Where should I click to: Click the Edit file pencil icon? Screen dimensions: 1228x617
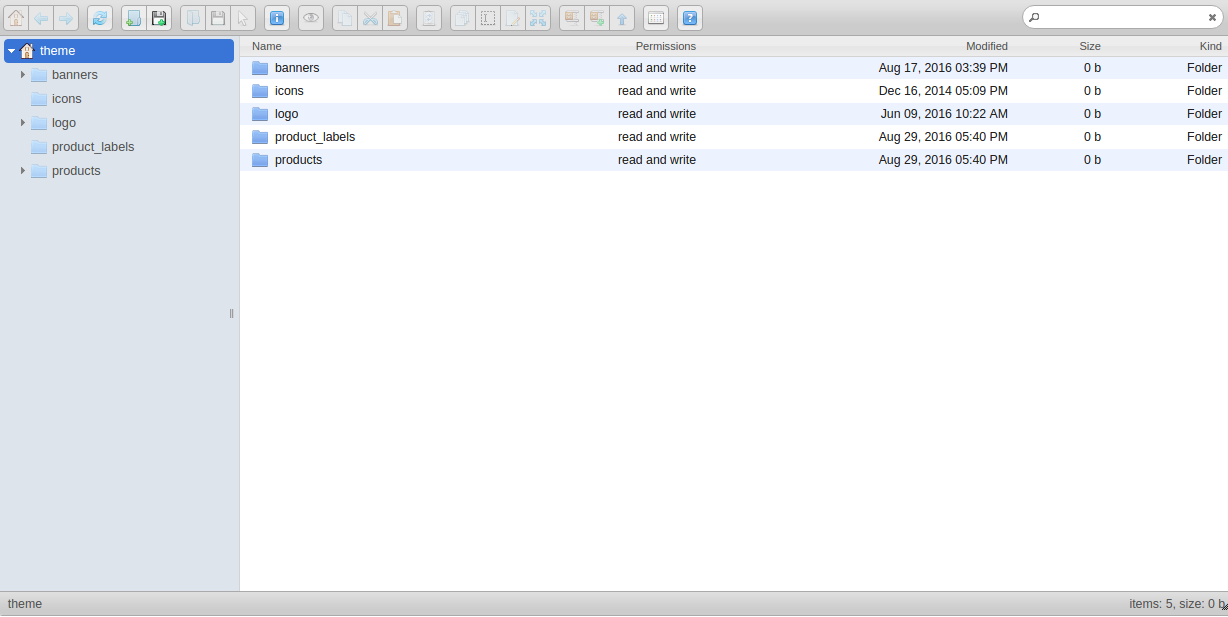point(513,18)
